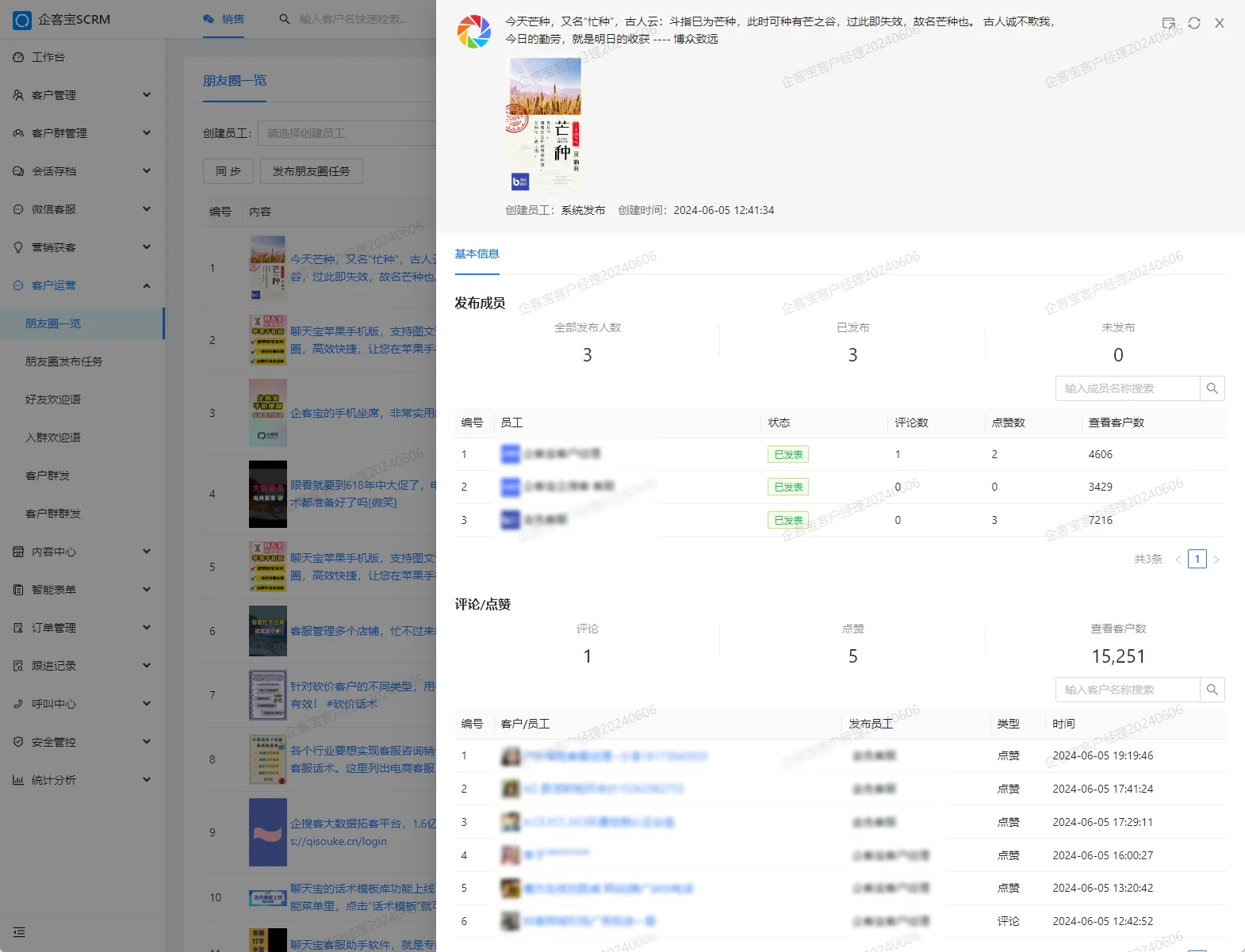Viewport: 1245px width, 952px height.
Task: Expand 安全管控 sidebar menu
Action: tap(82, 742)
